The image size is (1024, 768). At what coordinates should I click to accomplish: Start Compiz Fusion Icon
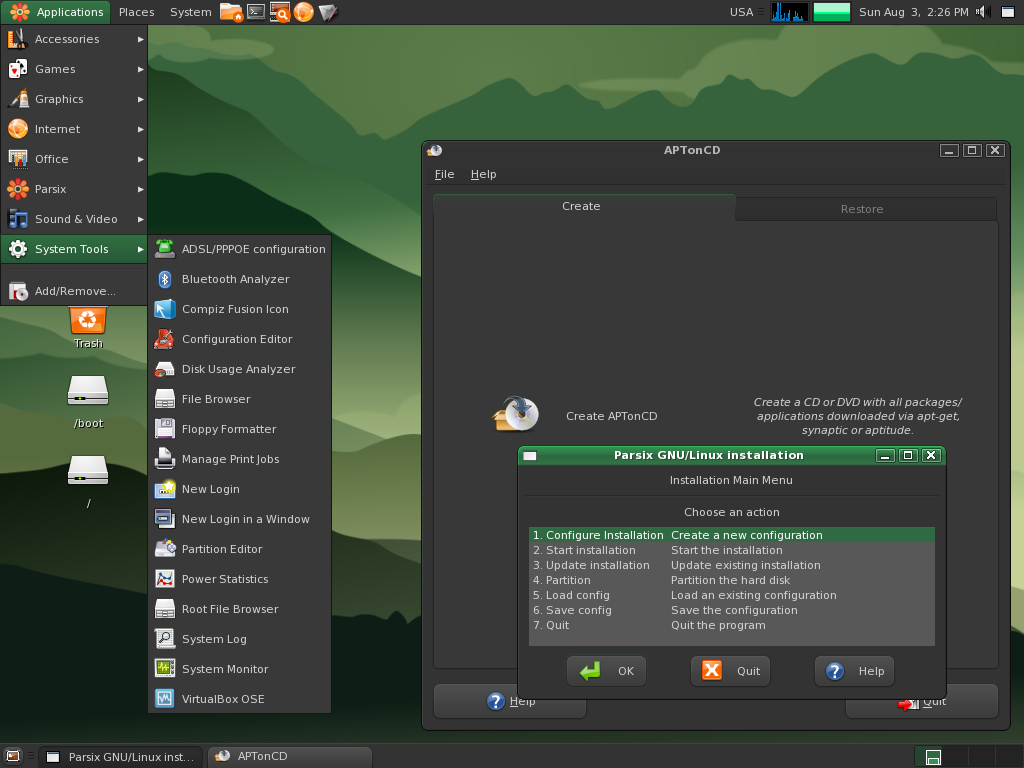pyautogui.click(x=240, y=309)
